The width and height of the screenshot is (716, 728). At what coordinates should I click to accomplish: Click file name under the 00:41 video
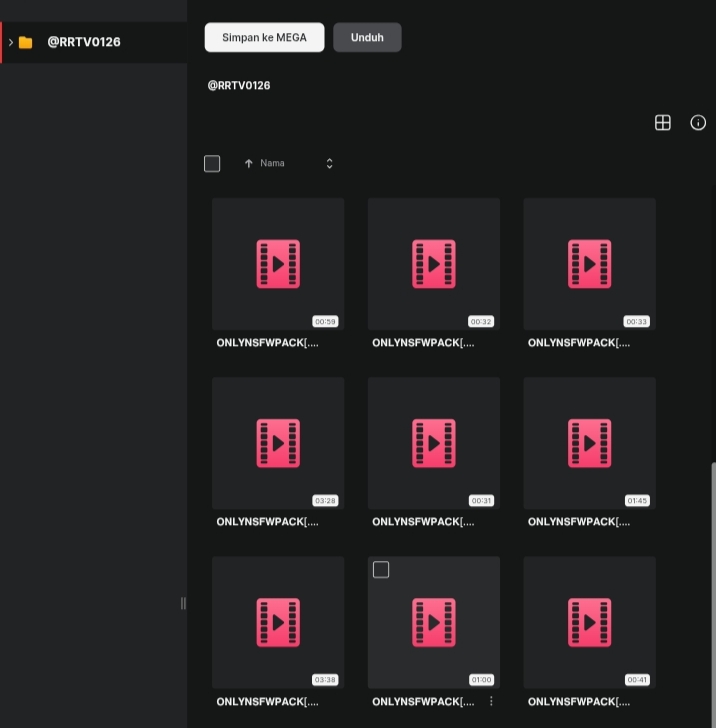(x=579, y=702)
